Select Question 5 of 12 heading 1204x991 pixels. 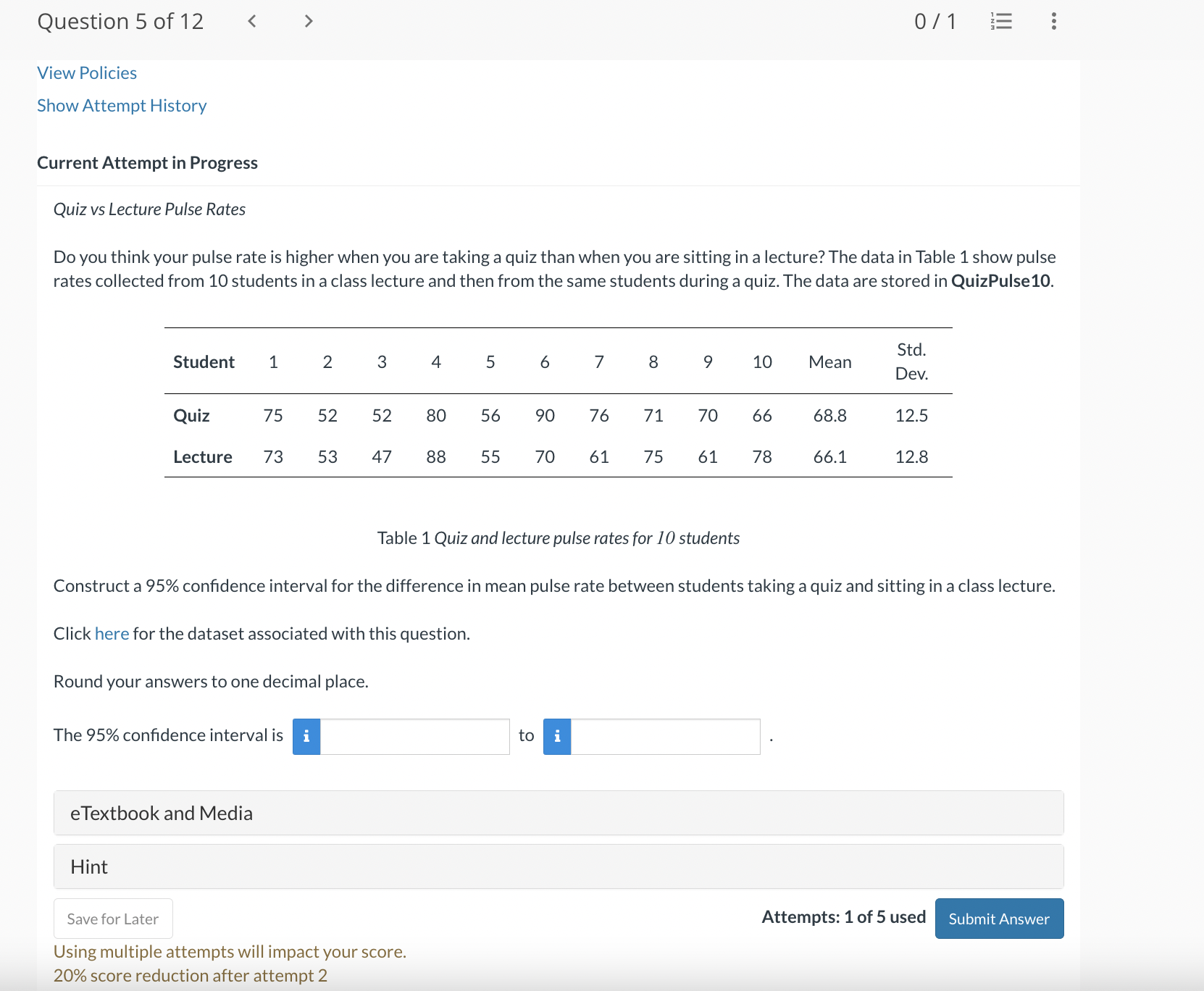(x=120, y=21)
